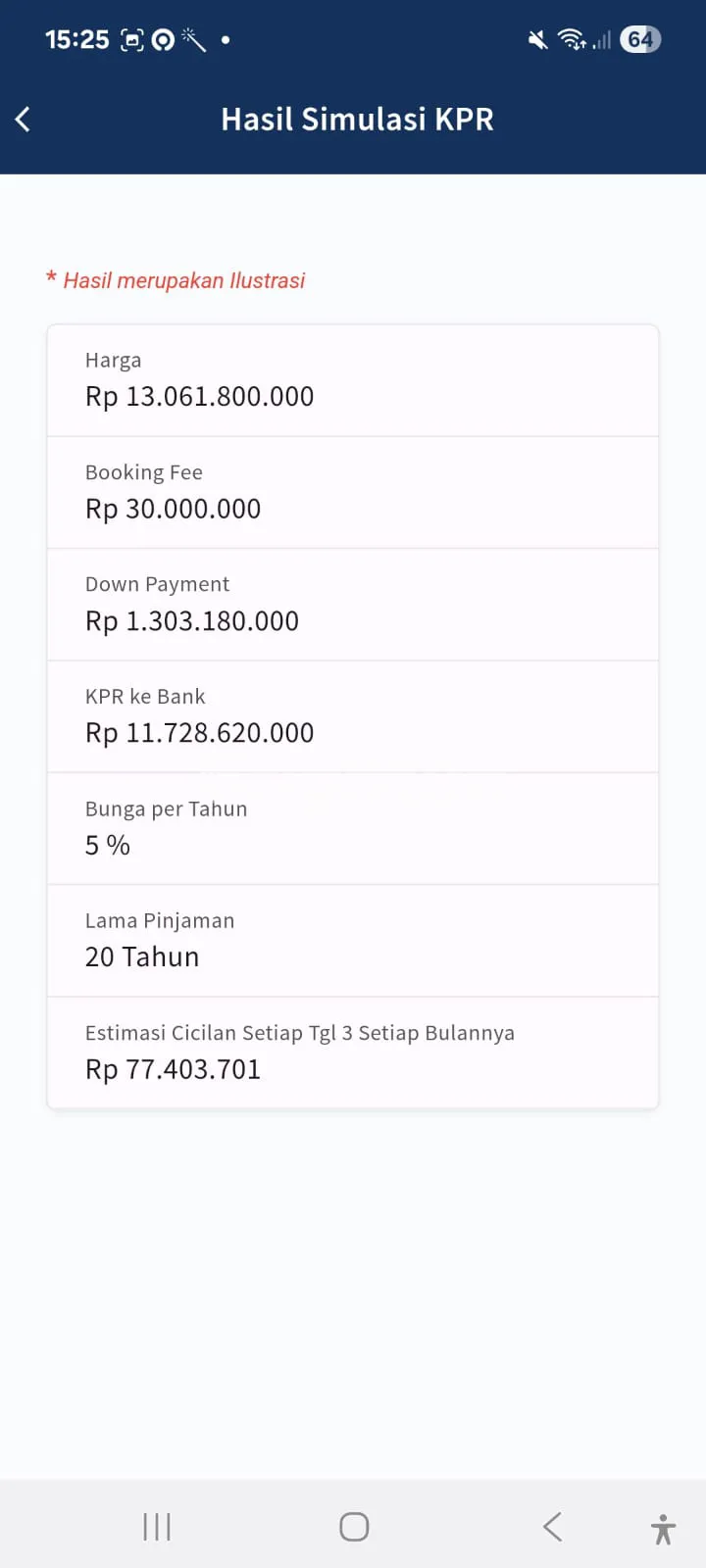Tap the Down Payment amount row
Image resolution: width=706 pixels, height=1568 pixels.
click(353, 605)
